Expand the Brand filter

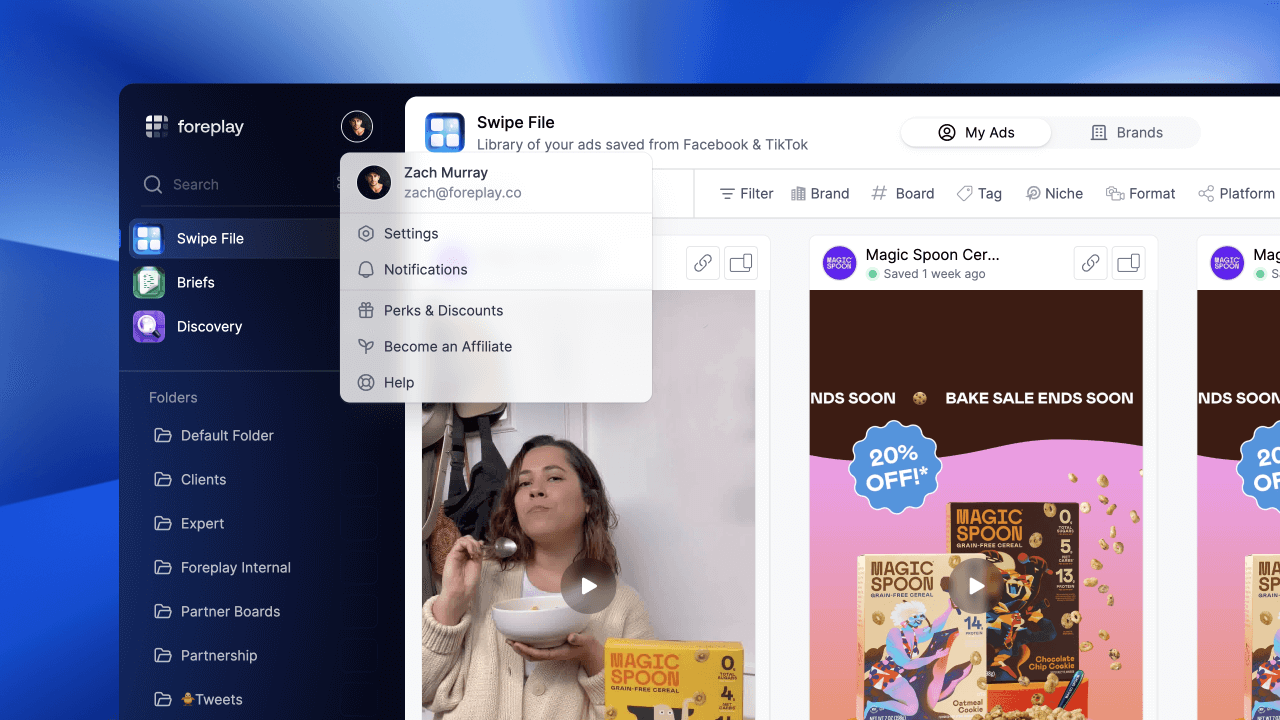pyautogui.click(x=820, y=194)
